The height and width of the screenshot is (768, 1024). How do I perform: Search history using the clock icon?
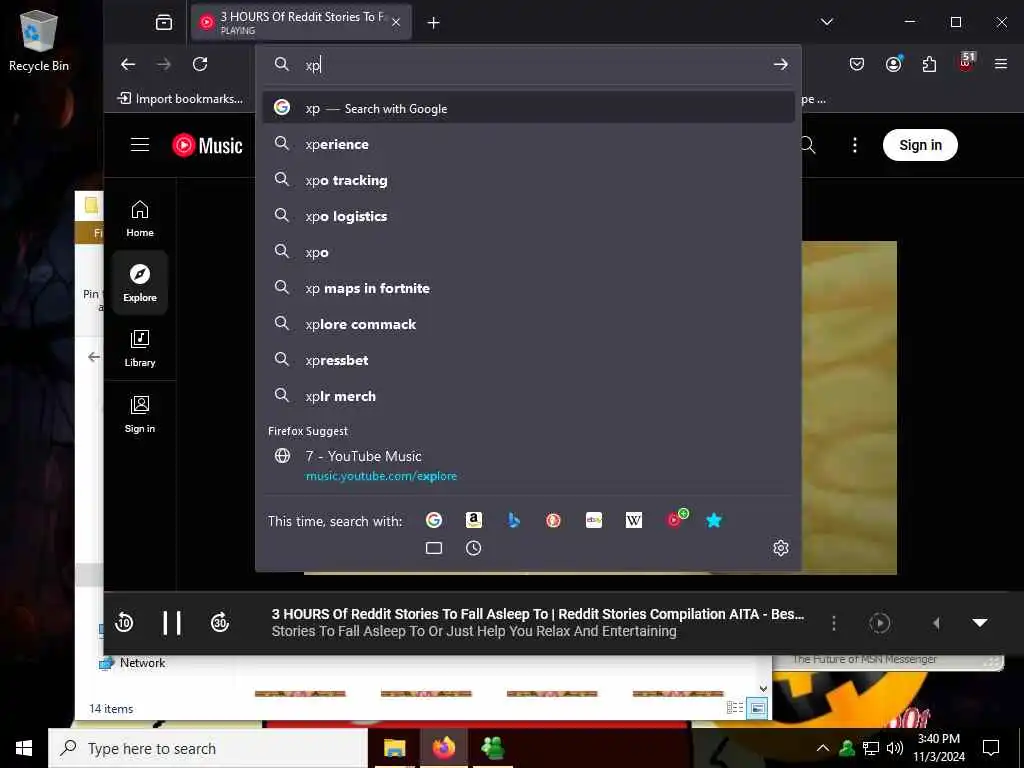click(473, 548)
